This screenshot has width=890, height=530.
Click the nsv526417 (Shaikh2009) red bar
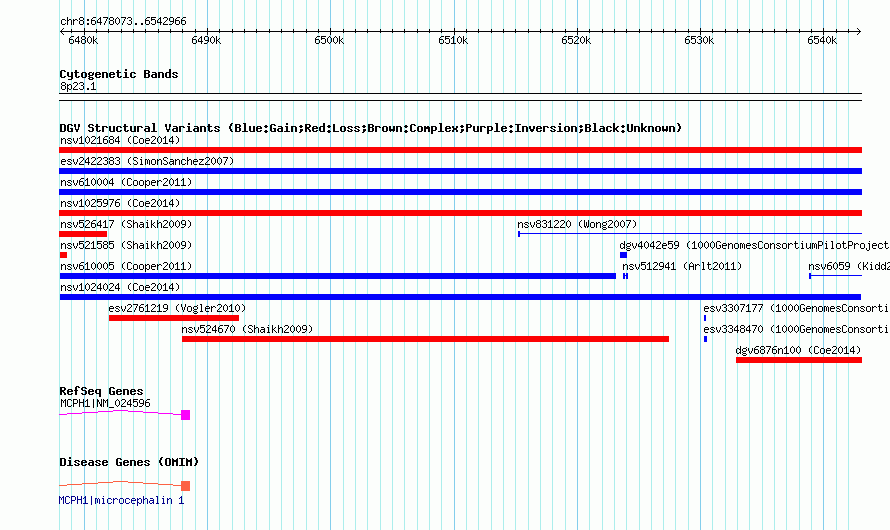click(83, 234)
